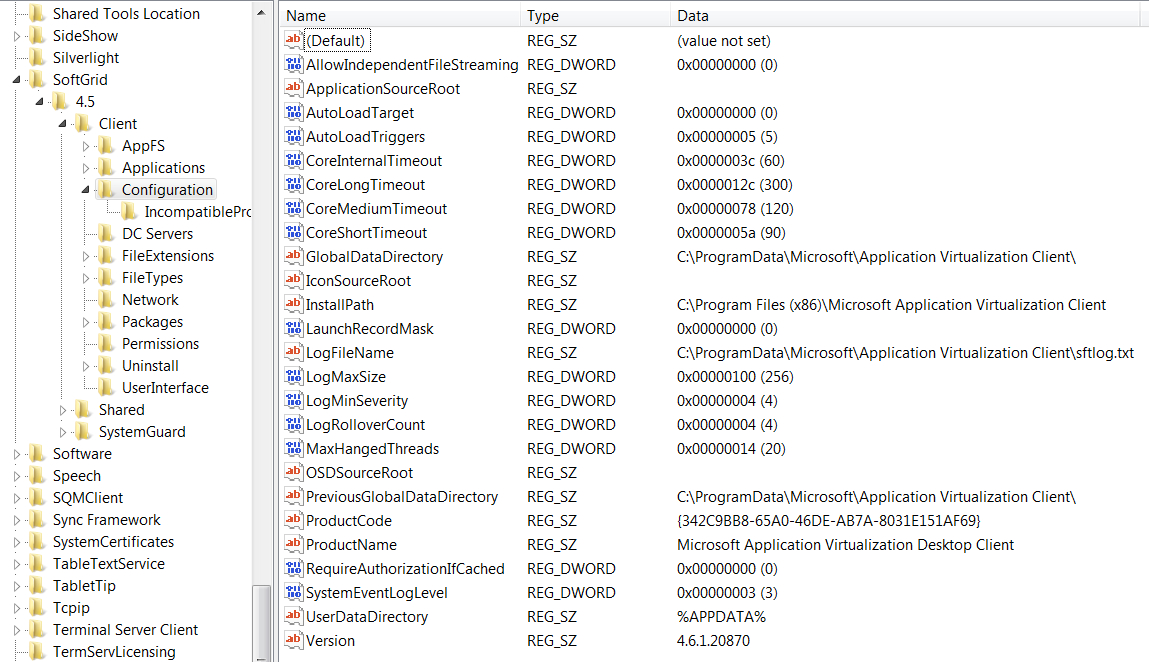Screen dimensions: 1149x662
Task: Expand the AppFS tree node
Action: click(x=86, y=146)
